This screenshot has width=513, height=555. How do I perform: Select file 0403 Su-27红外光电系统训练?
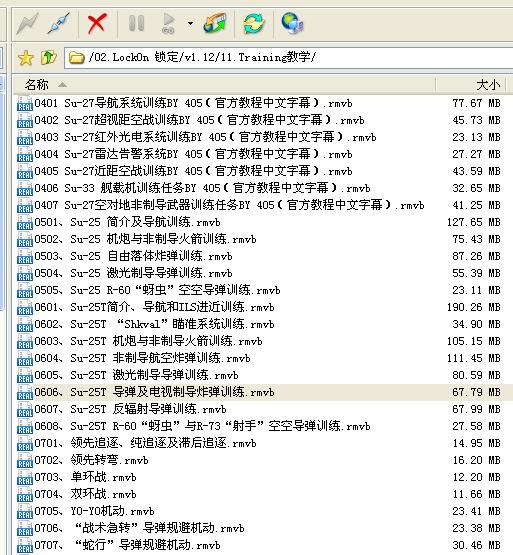pyautogui.click(x=205, y=137)
